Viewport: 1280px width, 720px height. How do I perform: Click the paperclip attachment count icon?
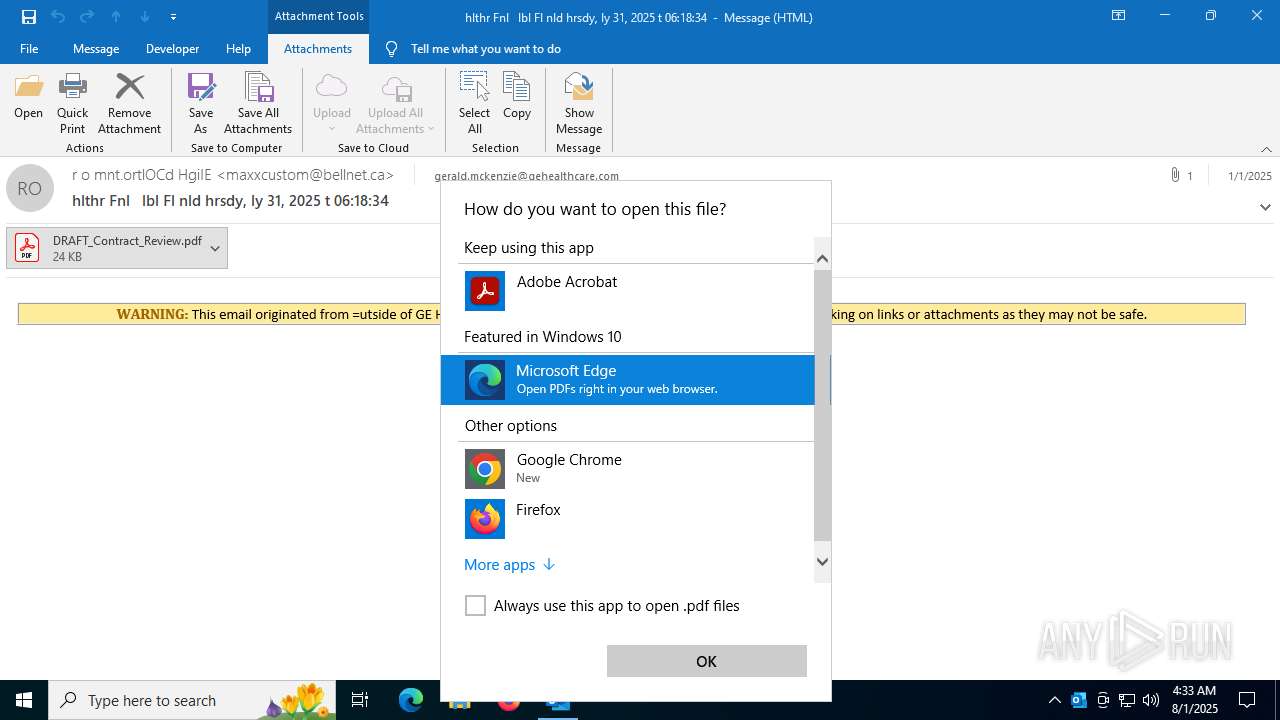1175,175
